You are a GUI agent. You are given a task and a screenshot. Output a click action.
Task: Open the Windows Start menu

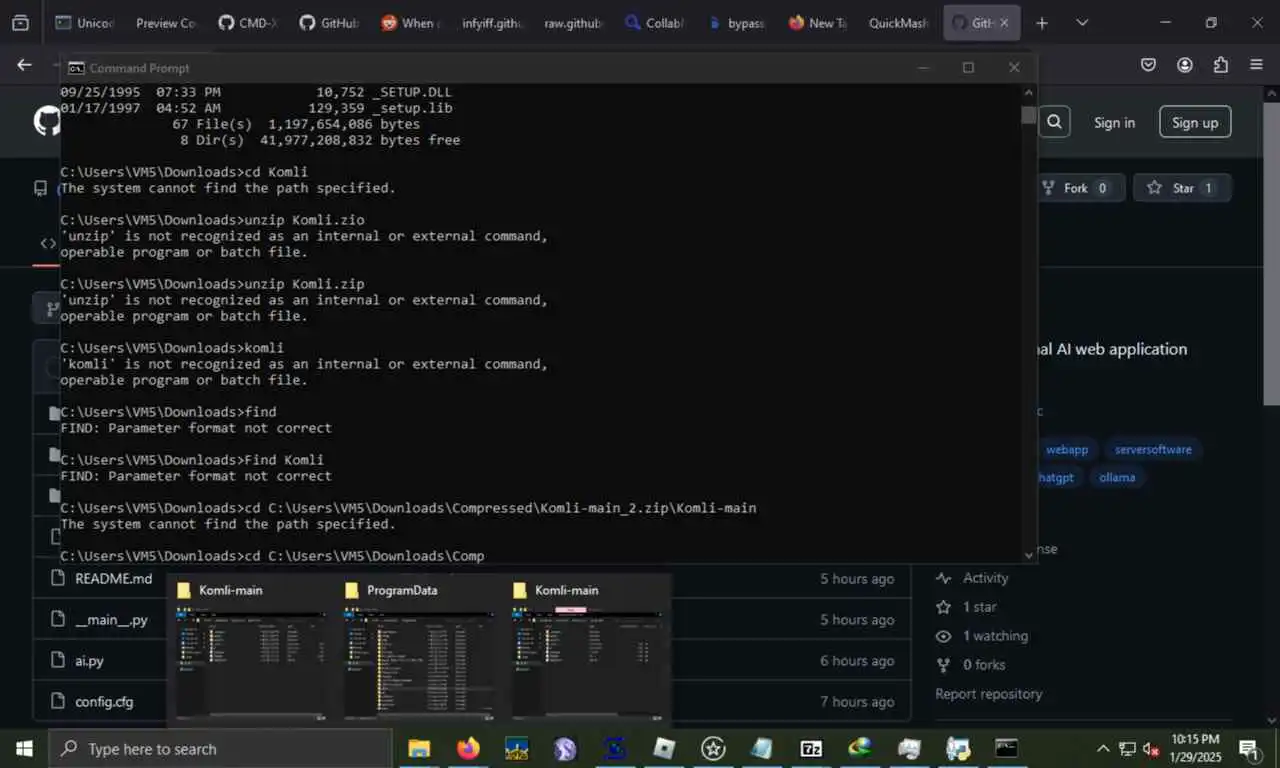click(24, 748)
